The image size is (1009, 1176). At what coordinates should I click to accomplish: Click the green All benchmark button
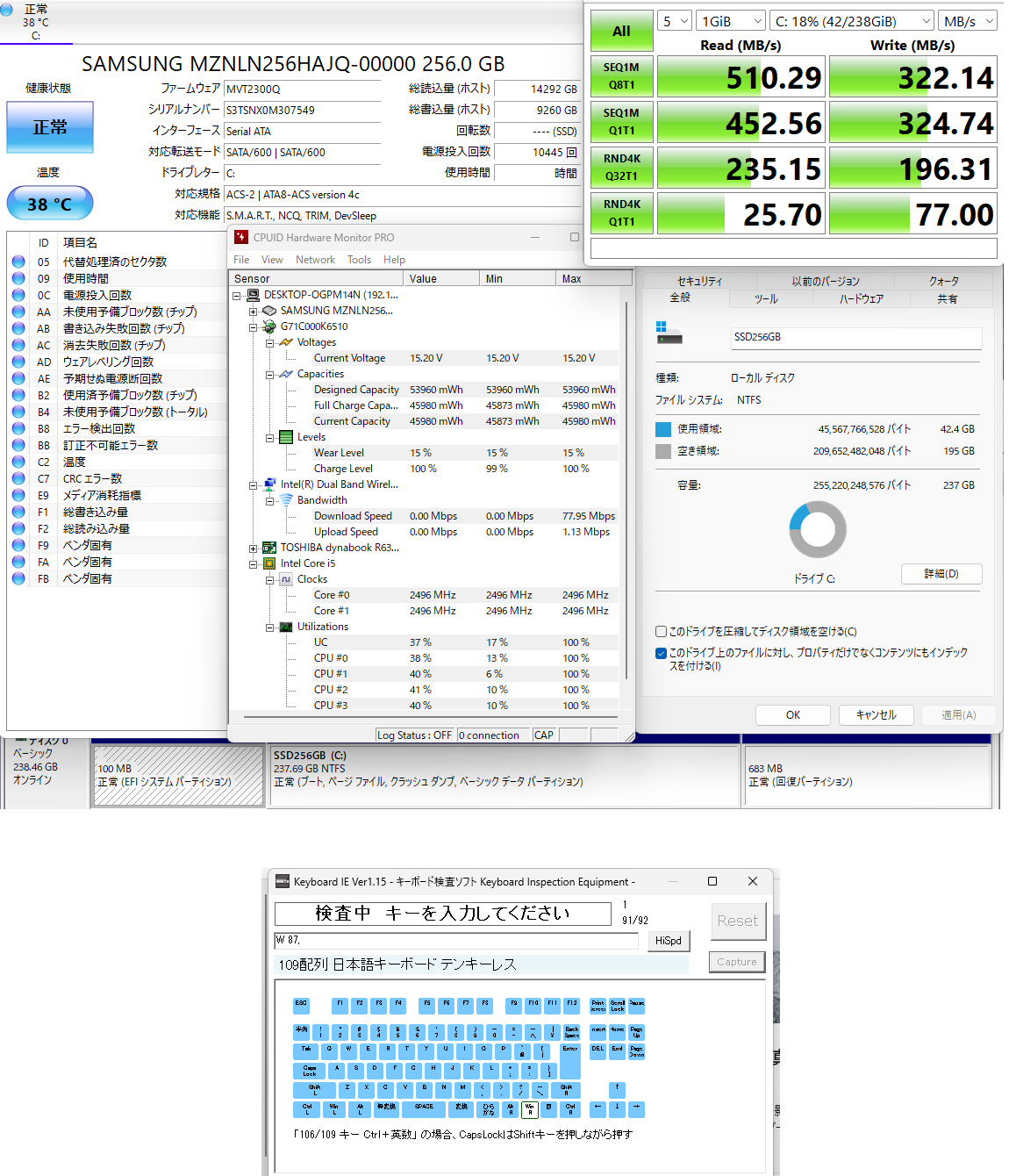point(621,32)
